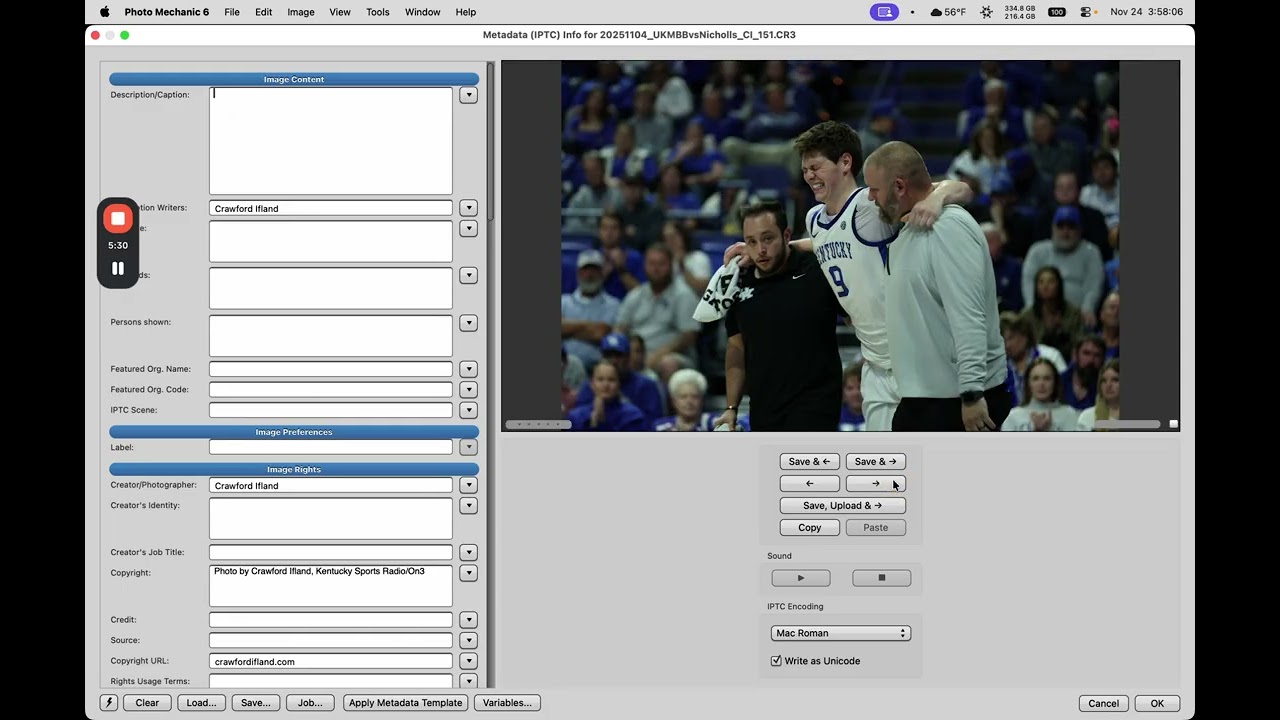Open the Creator's Job Title dropdown arrow

point(468,552)
